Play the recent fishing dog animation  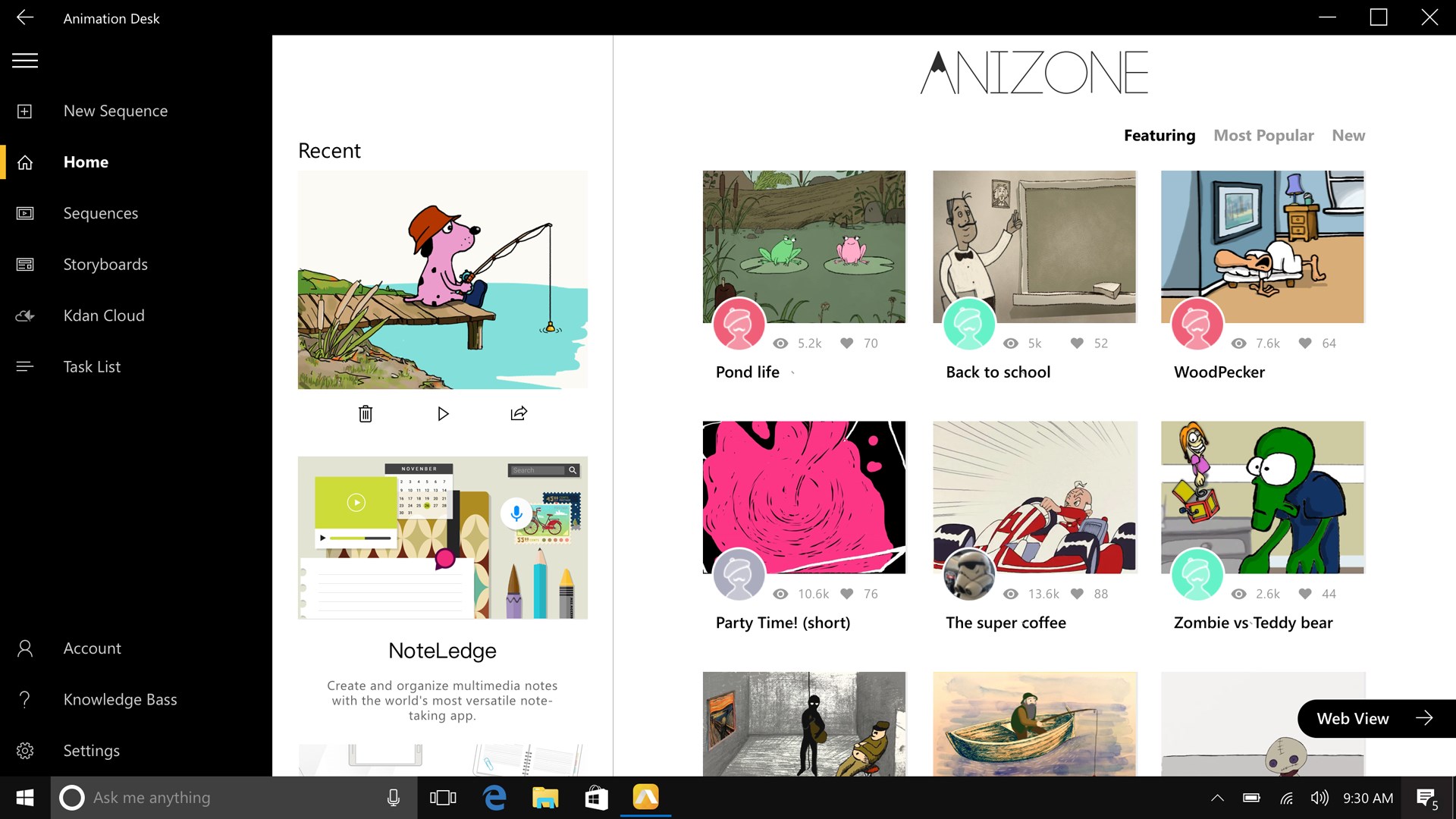443,413
